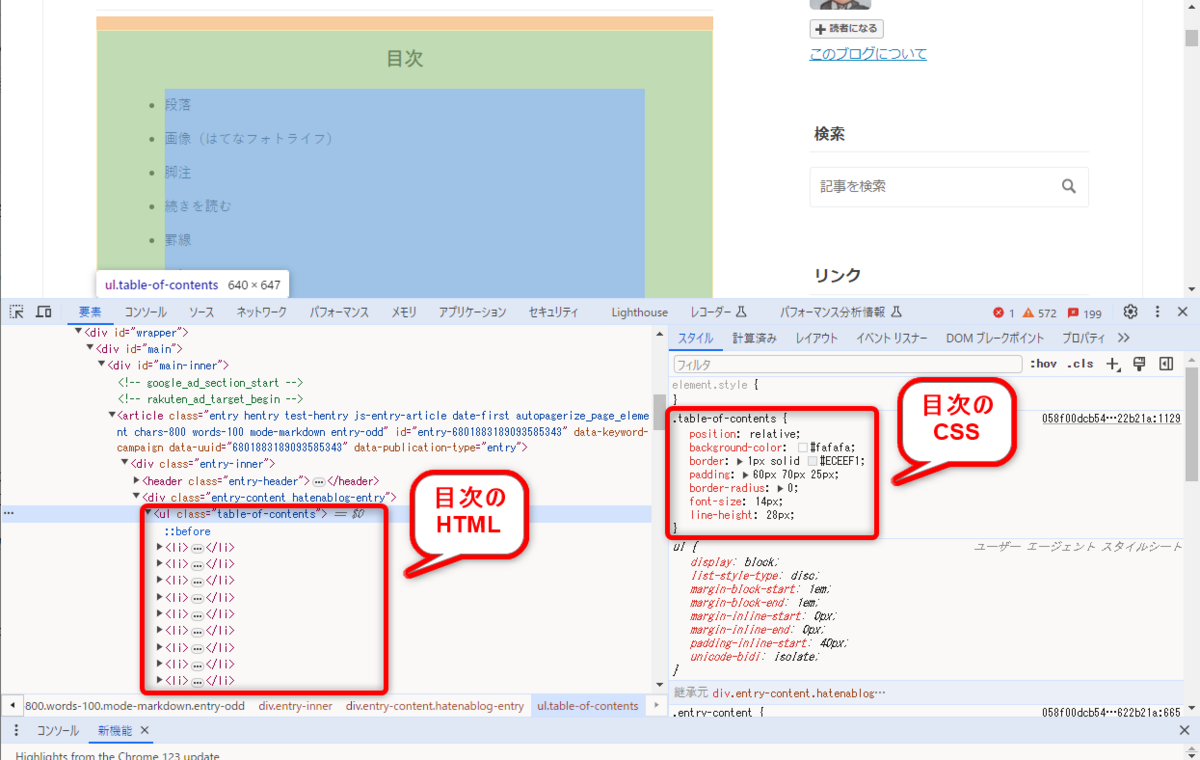The height and width of the screenshot is (760, 1200).
Task: Focus the フィルタ styles filter field
Action: pyautogui.click(x=847, y=364)
